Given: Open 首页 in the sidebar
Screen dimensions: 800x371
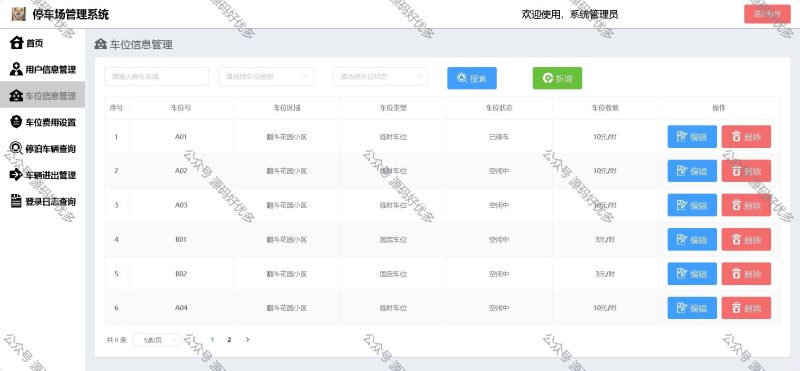Looking at the screenshot, I should pos(42,43).
